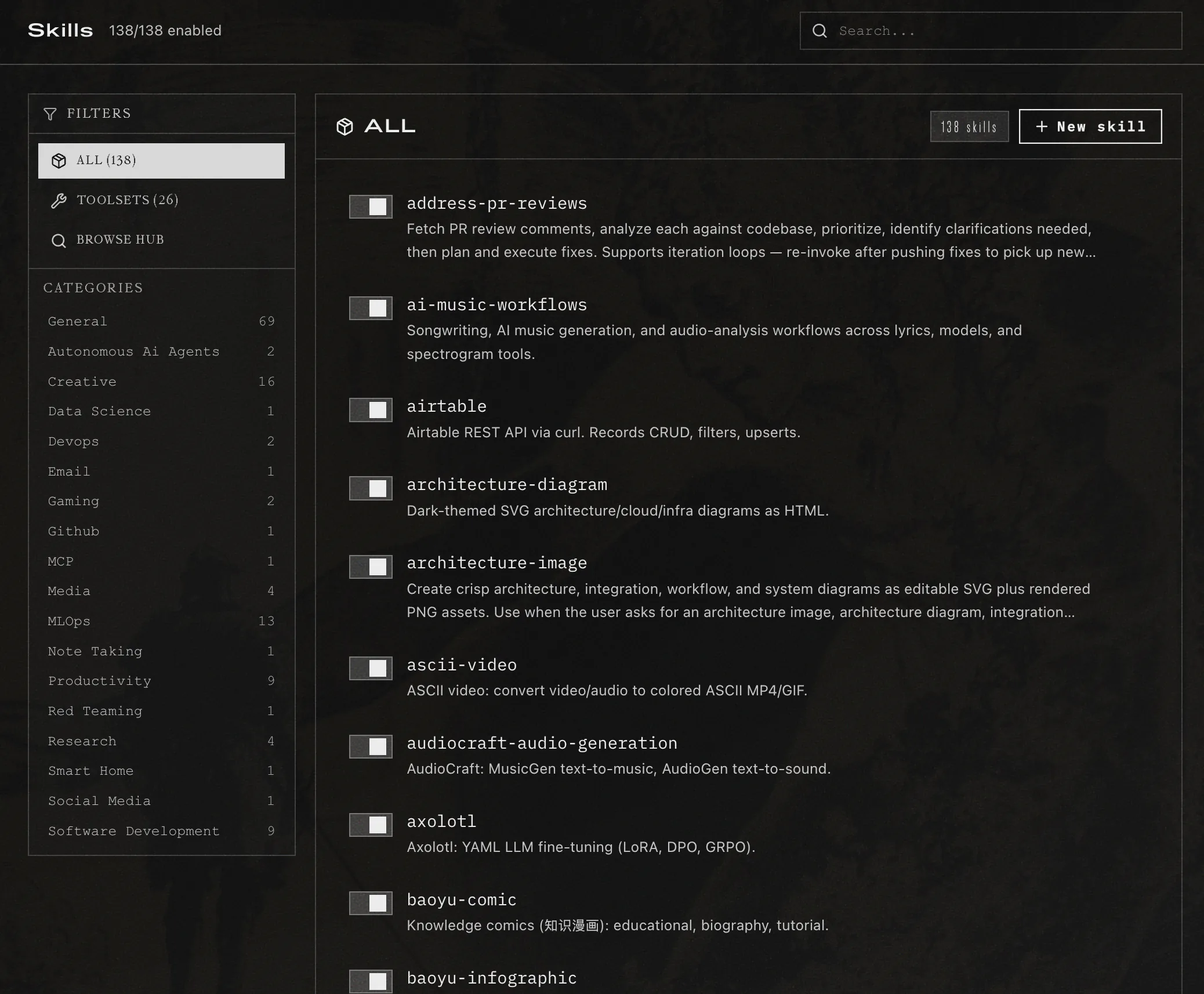Screen dimensions: 1204x994
Task: Click the wrench icon next to TOOLSETS
Action: pyautogui.click(x=59, y=201)
